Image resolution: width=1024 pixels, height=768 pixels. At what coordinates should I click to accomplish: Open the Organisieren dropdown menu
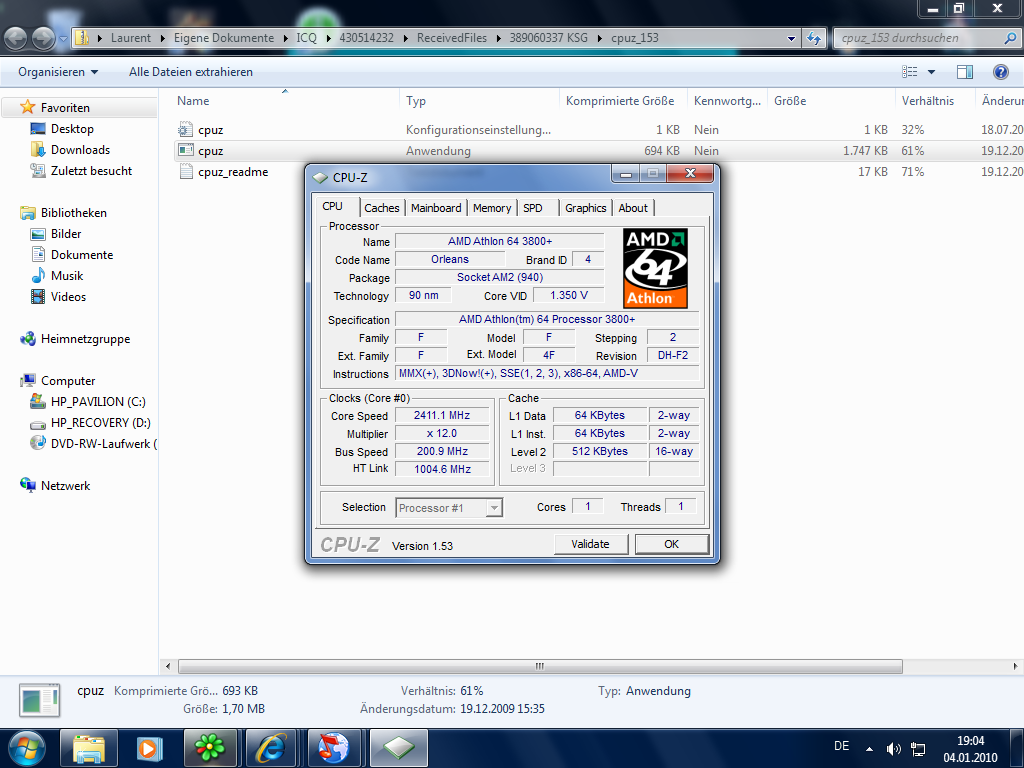[58, 72]
